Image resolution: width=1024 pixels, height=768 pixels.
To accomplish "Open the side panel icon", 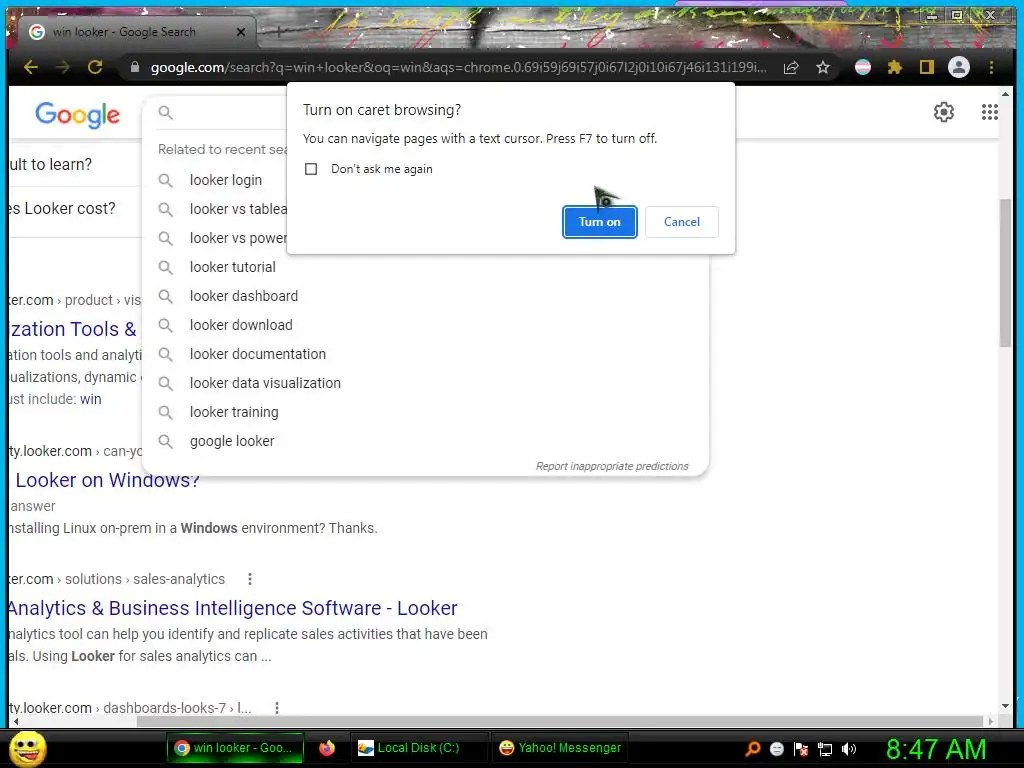I will click(927, 67).
